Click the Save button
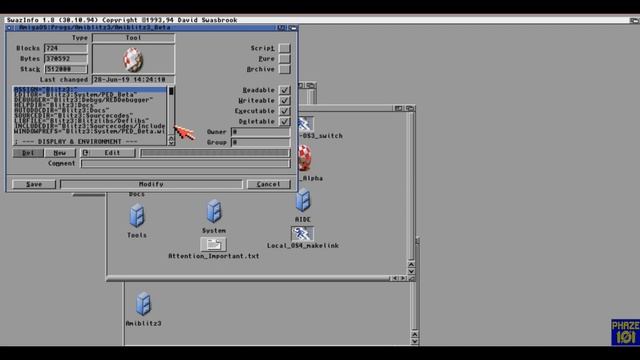This screenshot has height=360, width=640. pyautogui.click(x=34, y=184)
